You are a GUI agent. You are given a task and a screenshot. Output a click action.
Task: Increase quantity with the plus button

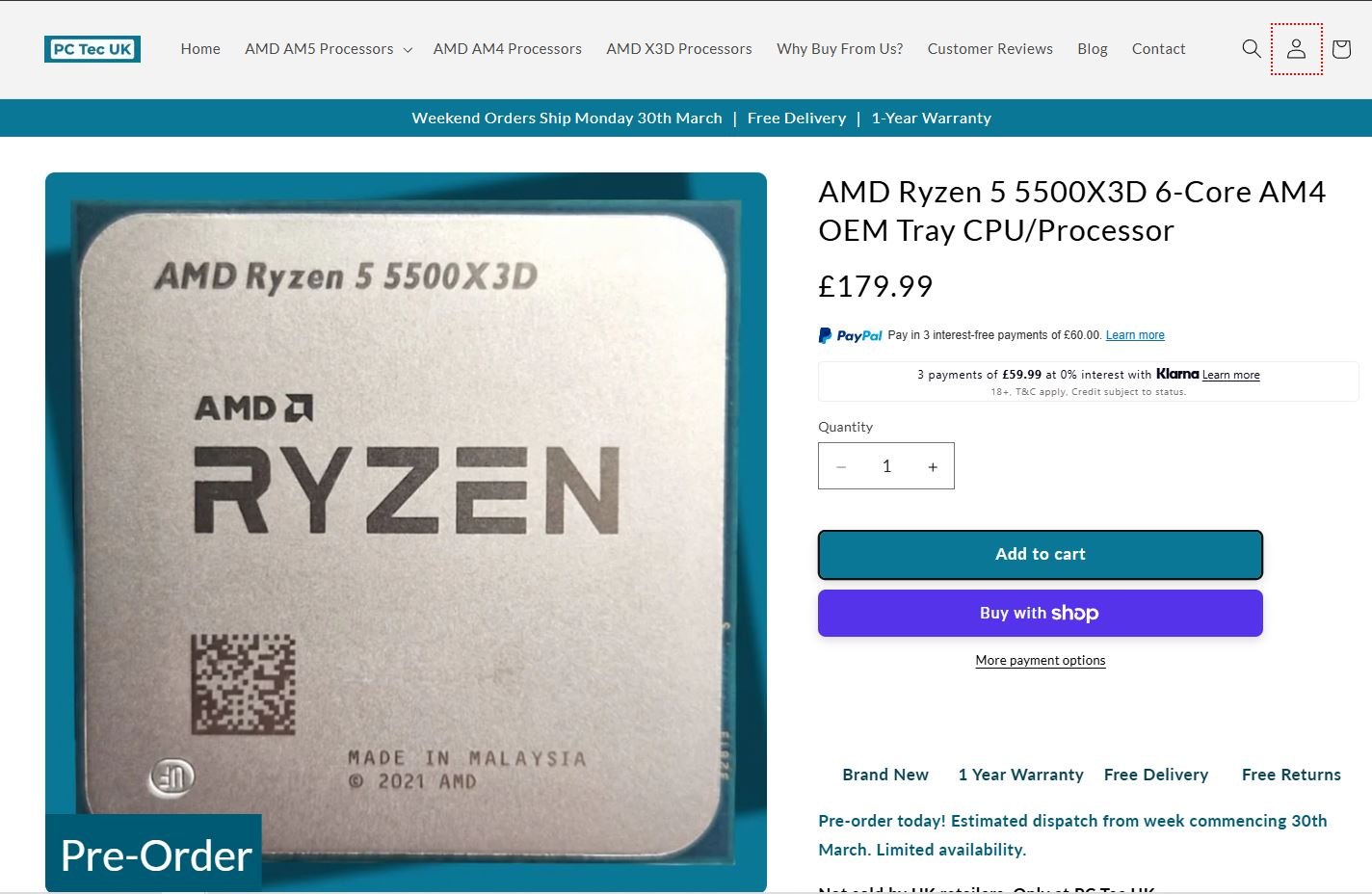(932, 466)
